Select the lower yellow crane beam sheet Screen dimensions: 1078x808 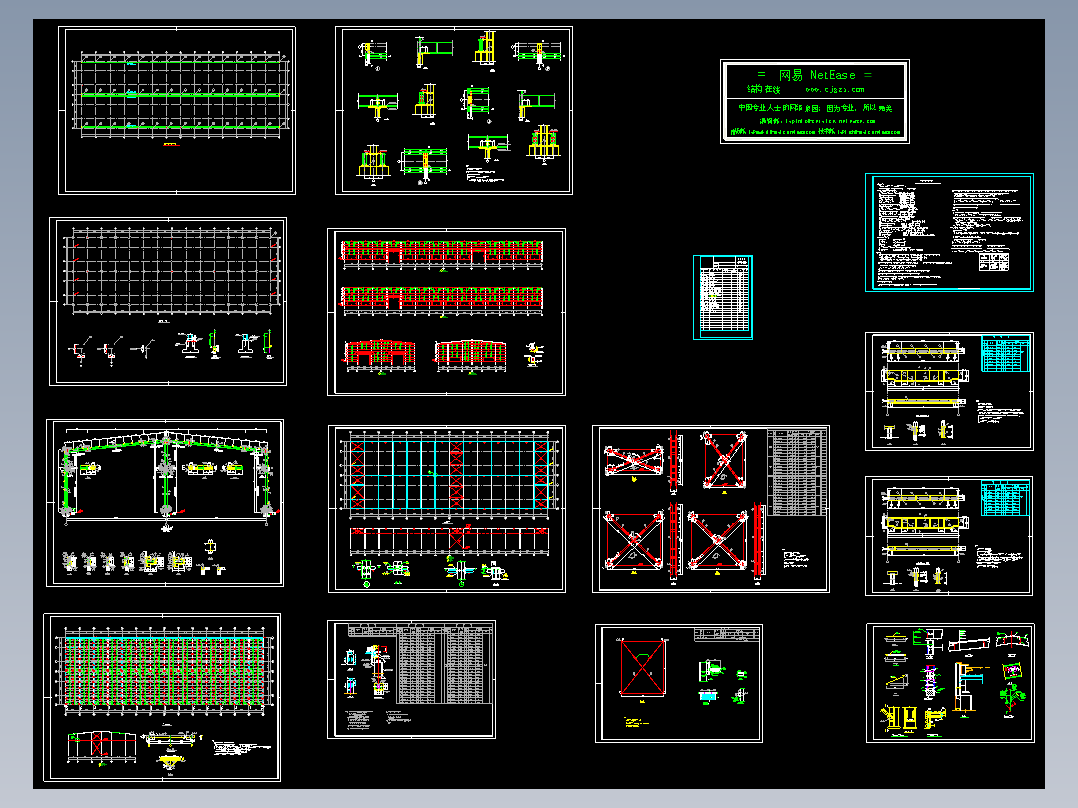click(949, 536)
